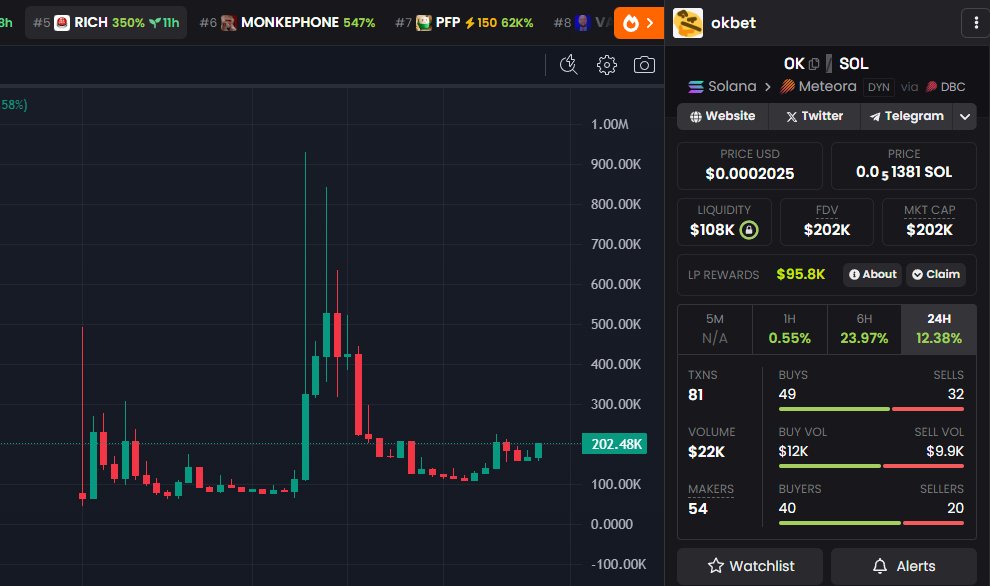Click the 1.00M price axis label
The width and height of the screenshot is (990, 586).
coord(609,124)
